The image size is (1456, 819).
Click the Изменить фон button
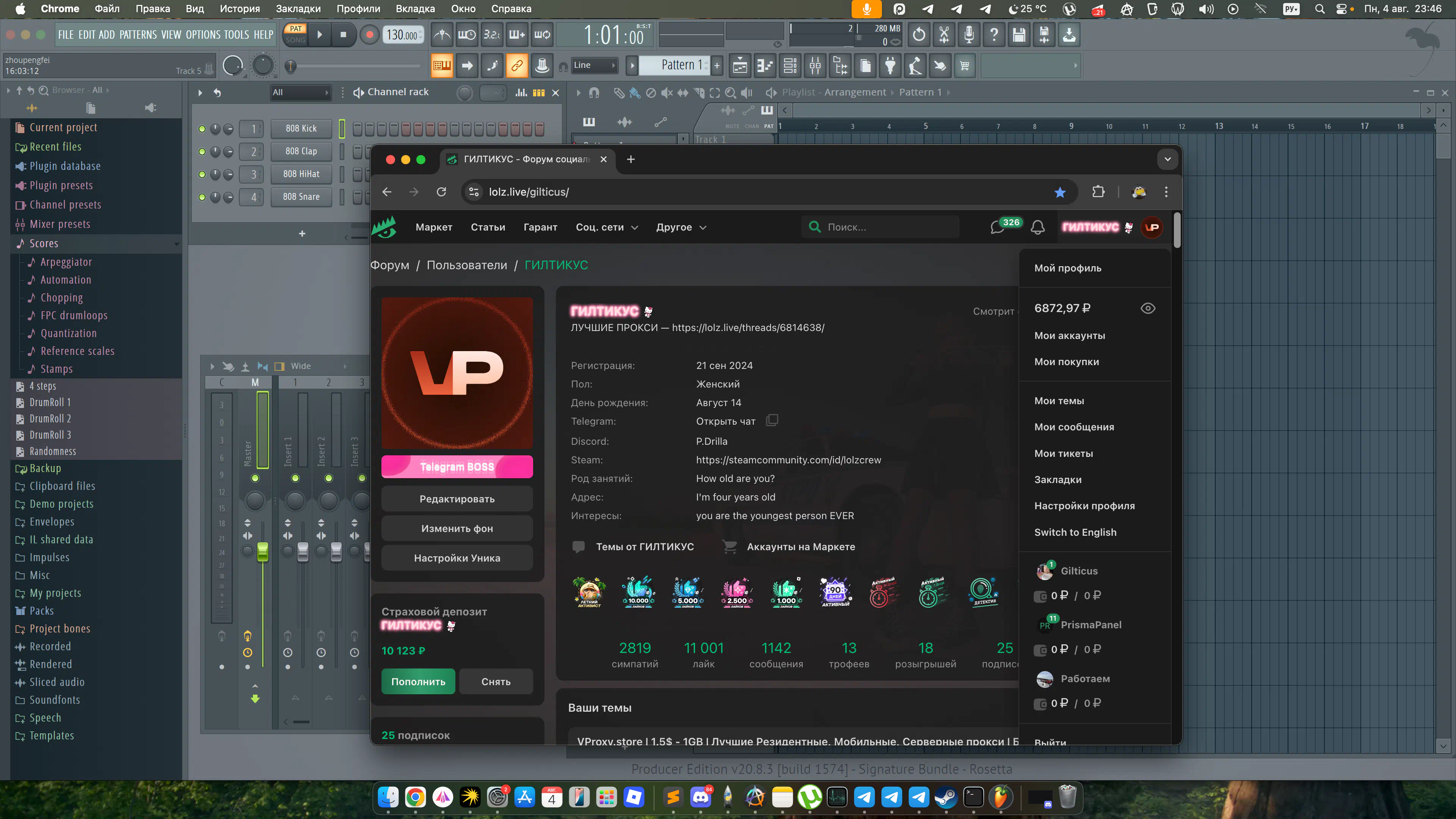point(457,528)
